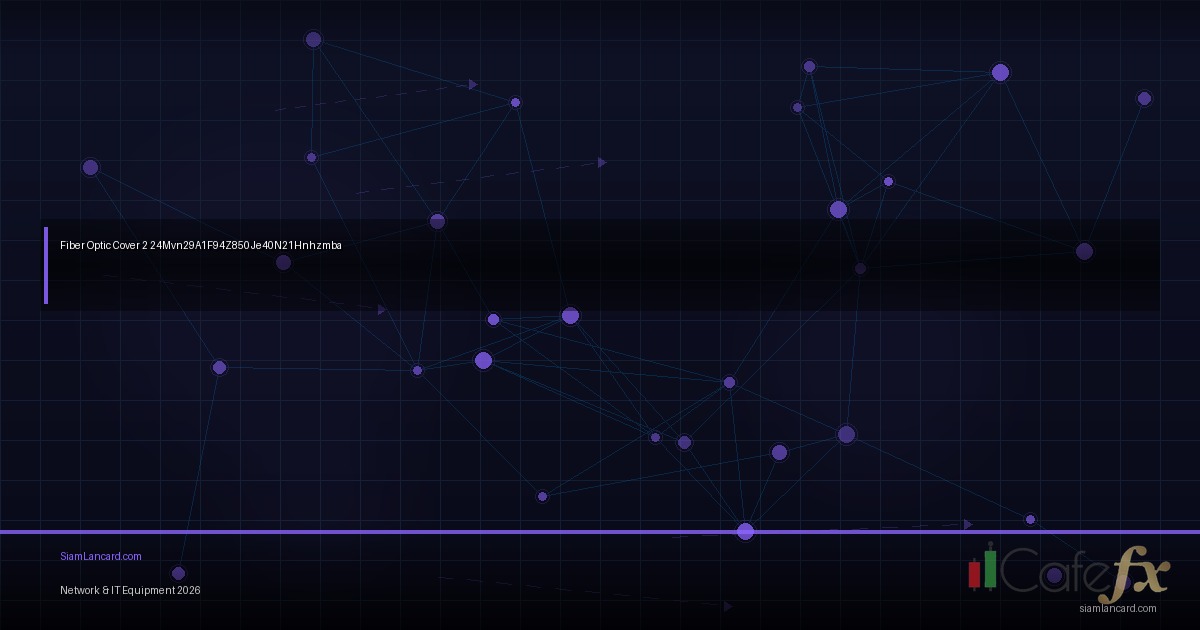1200x630 pixels.
Task: Open the SiamLancard.com link
Action: click(100, 556)
